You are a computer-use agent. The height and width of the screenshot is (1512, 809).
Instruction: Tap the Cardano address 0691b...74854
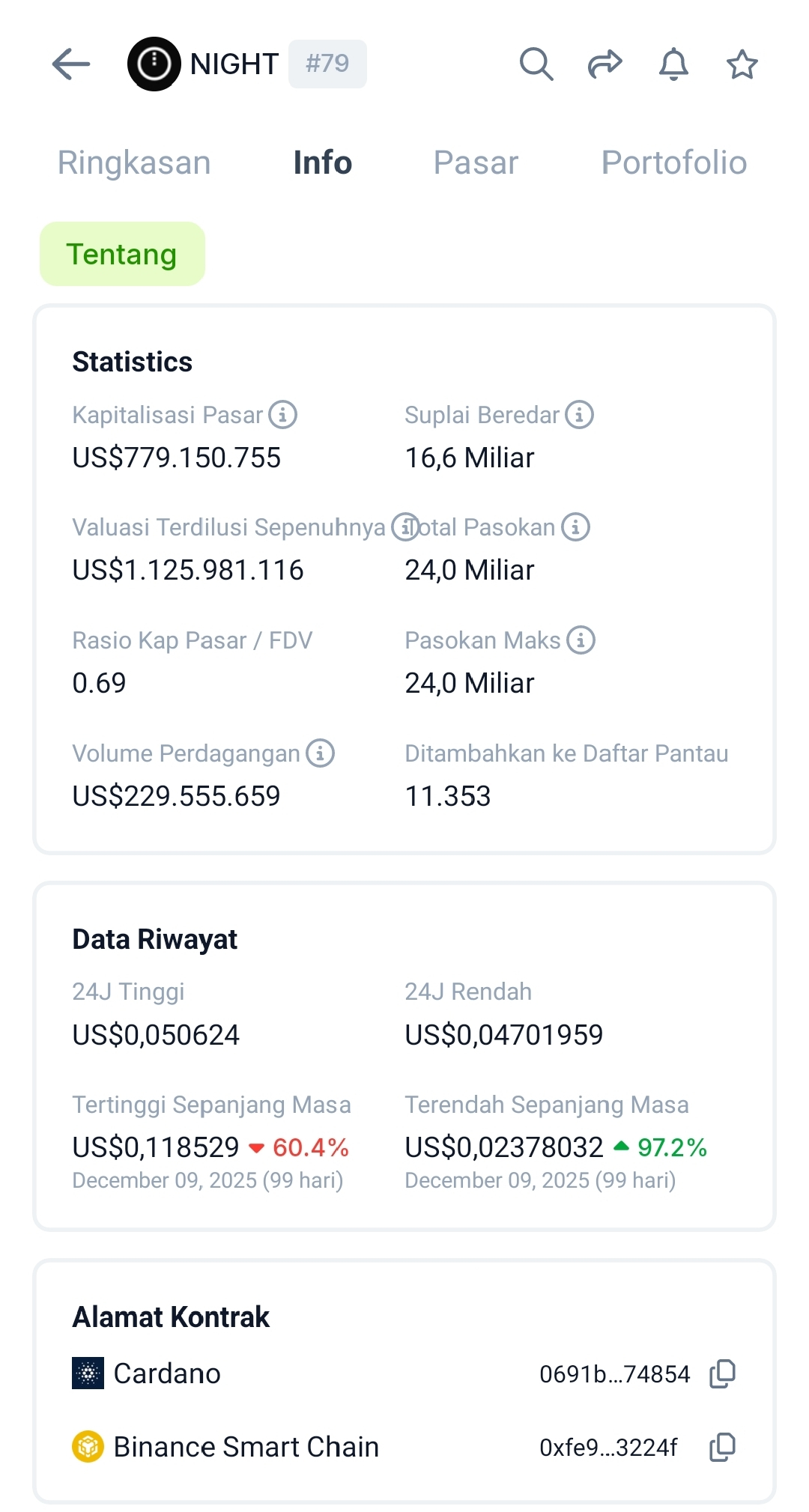[614, 1373]
